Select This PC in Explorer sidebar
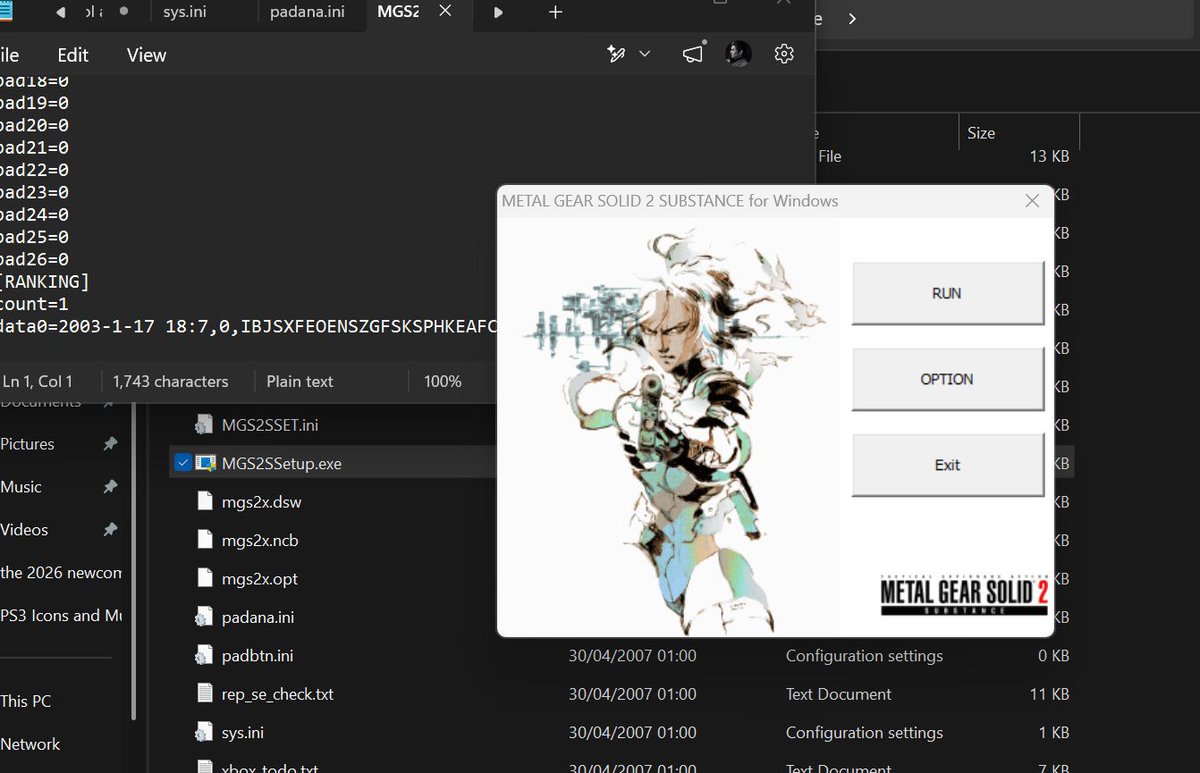 [26, 702]
